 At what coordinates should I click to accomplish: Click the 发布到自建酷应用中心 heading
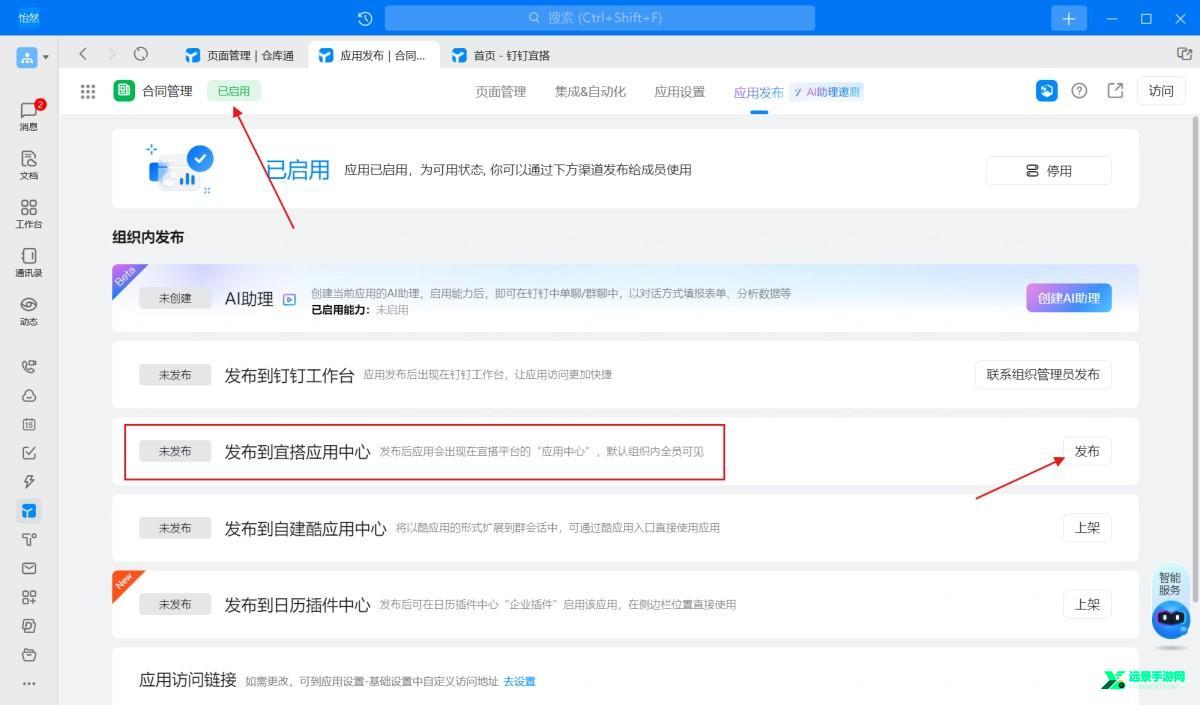[x=305, y=528]
